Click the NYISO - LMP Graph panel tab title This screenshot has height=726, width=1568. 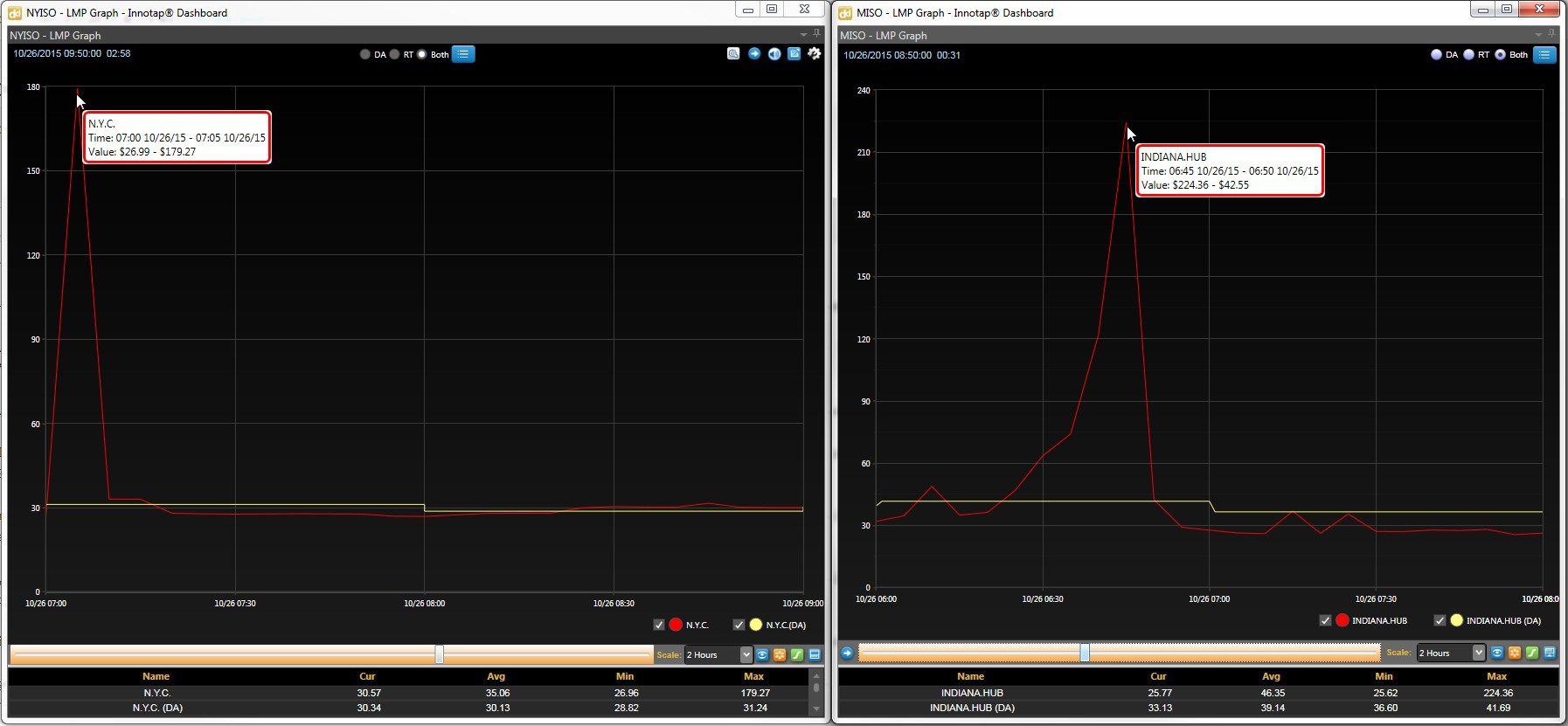pos(55,36)
